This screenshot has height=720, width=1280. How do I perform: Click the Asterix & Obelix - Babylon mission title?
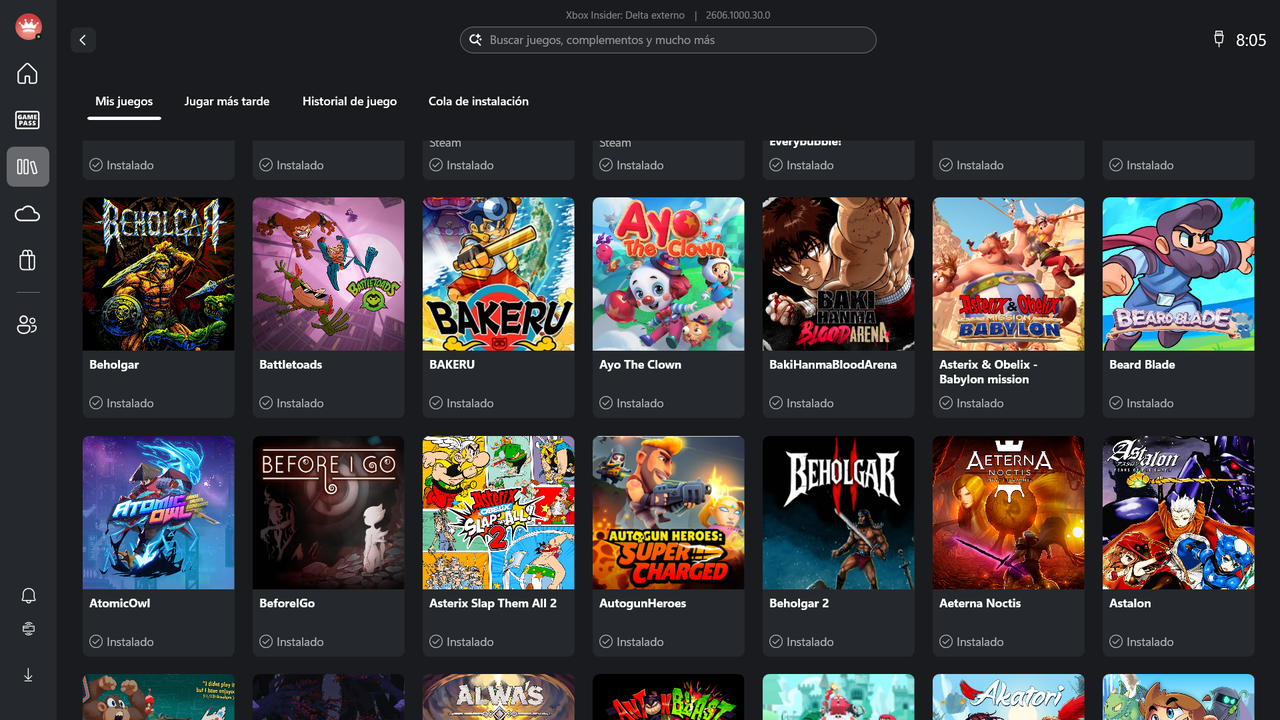click(x=988, y=372)
